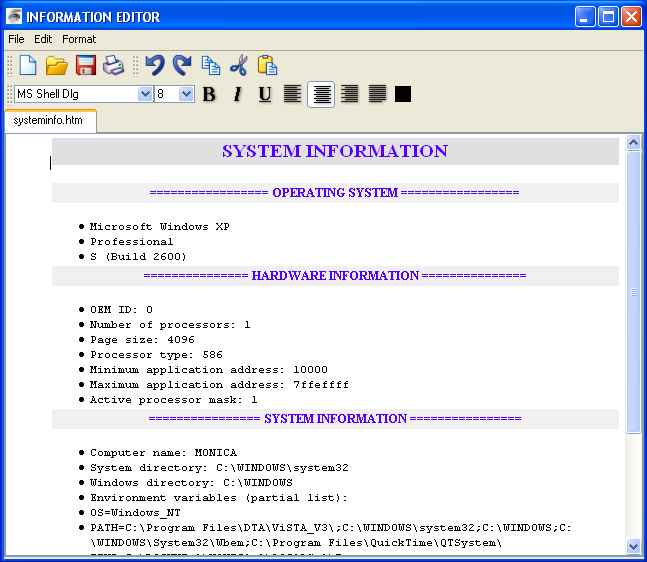Click the OPERATING SYSTEM section heading
Image resolution: width=647 pixels, height=562 pixels.
point(335,193)
